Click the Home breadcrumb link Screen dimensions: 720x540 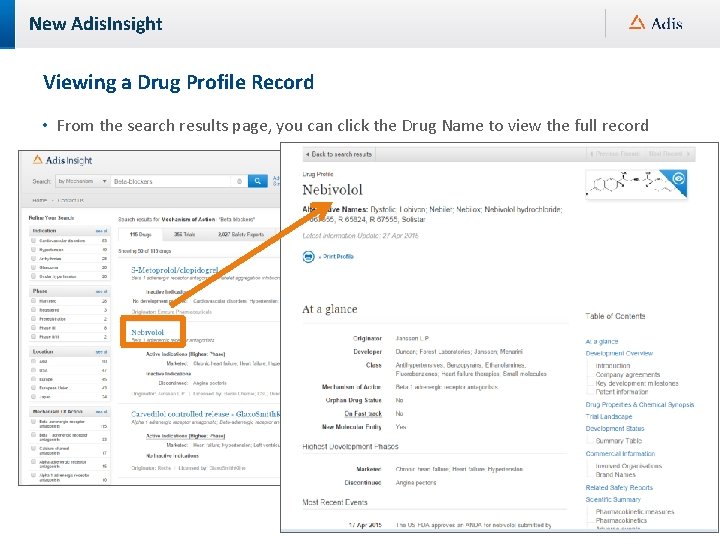click(40, 201)
